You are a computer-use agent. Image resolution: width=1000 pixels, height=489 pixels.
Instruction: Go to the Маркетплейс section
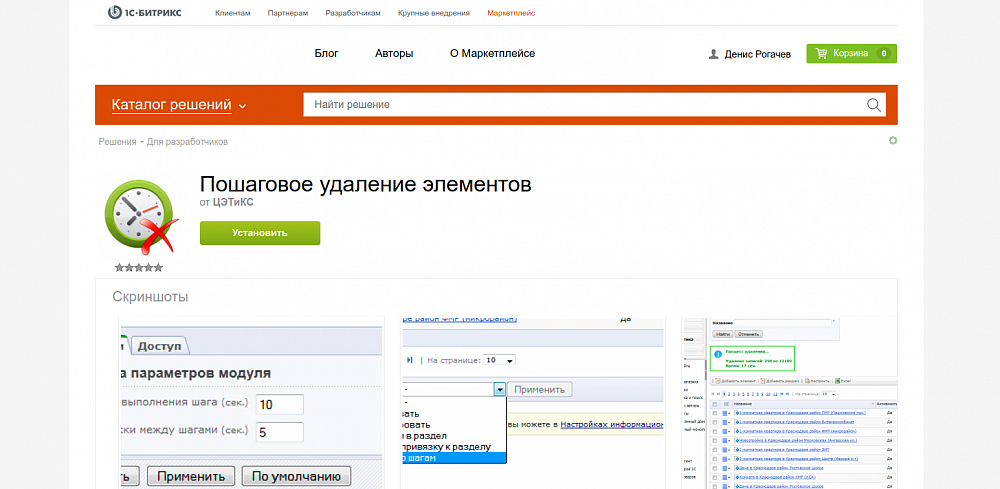(x=511, y=13)
